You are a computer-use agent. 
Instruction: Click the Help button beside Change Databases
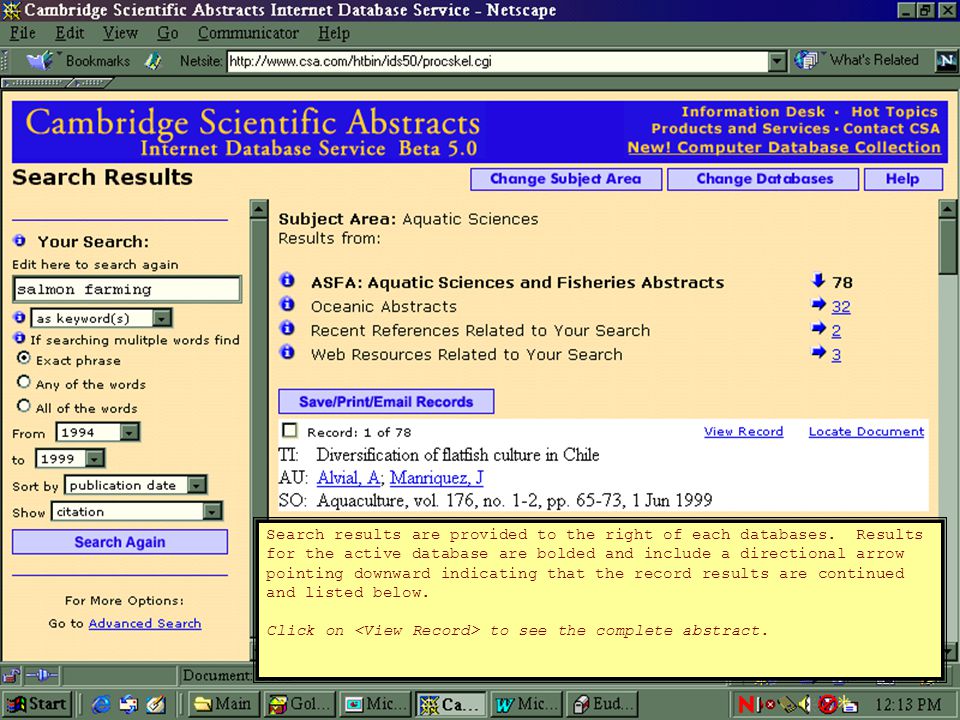[903, 179]
